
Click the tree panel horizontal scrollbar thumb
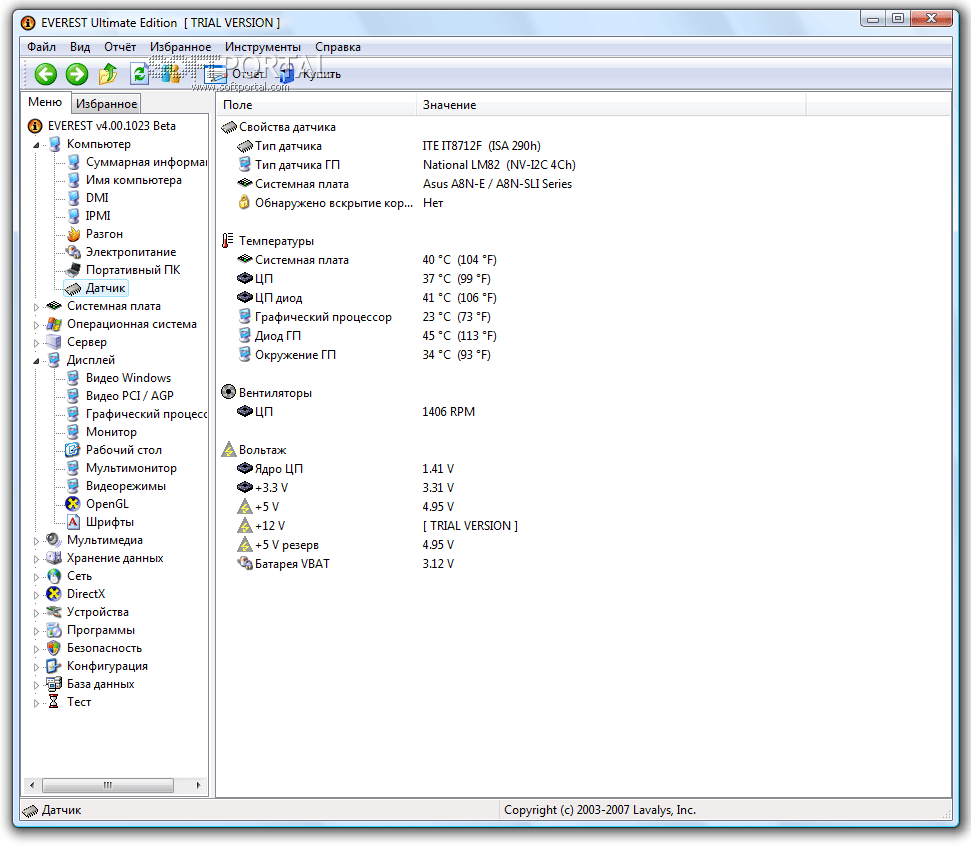[x=108, y=785]
